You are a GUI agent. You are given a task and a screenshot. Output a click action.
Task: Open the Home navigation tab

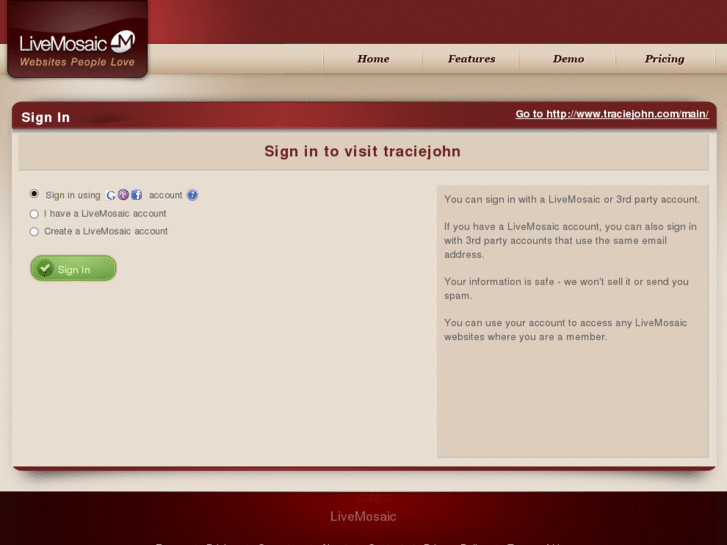click(373, 59)
